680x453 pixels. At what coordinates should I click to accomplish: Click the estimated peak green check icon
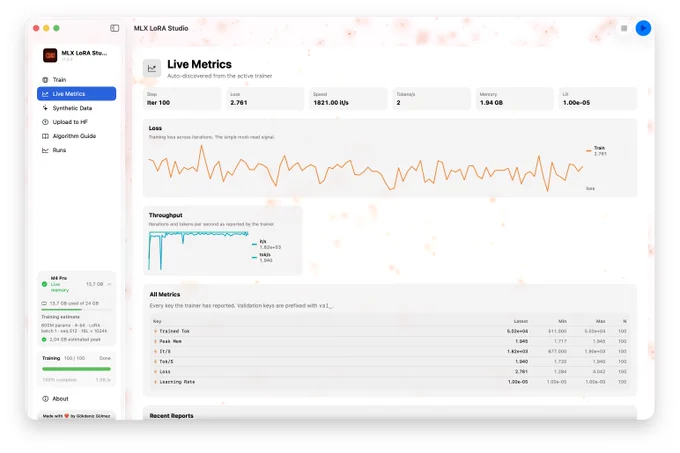point(44,339)
